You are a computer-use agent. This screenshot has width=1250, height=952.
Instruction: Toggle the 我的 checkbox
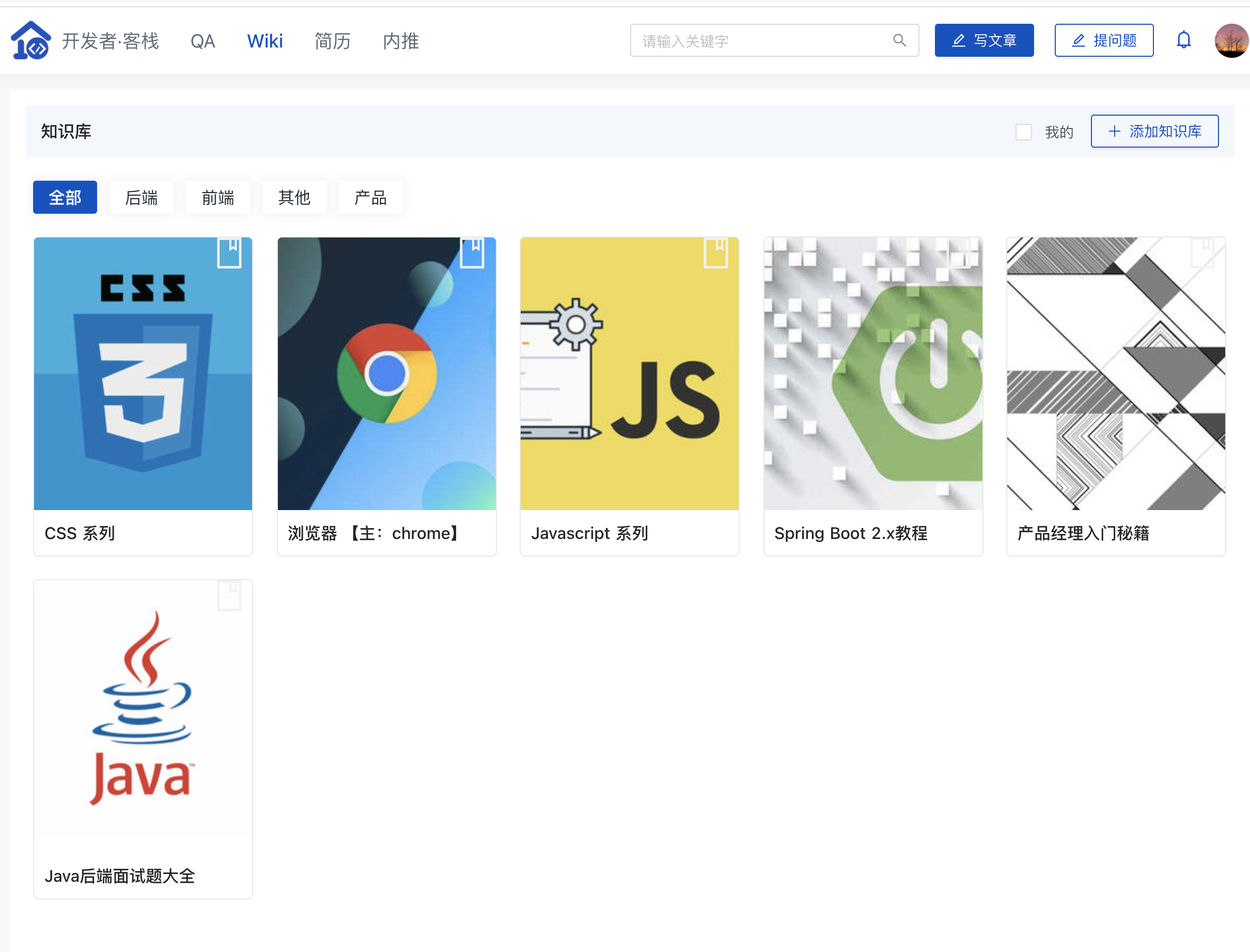(x=1023, y=132)
